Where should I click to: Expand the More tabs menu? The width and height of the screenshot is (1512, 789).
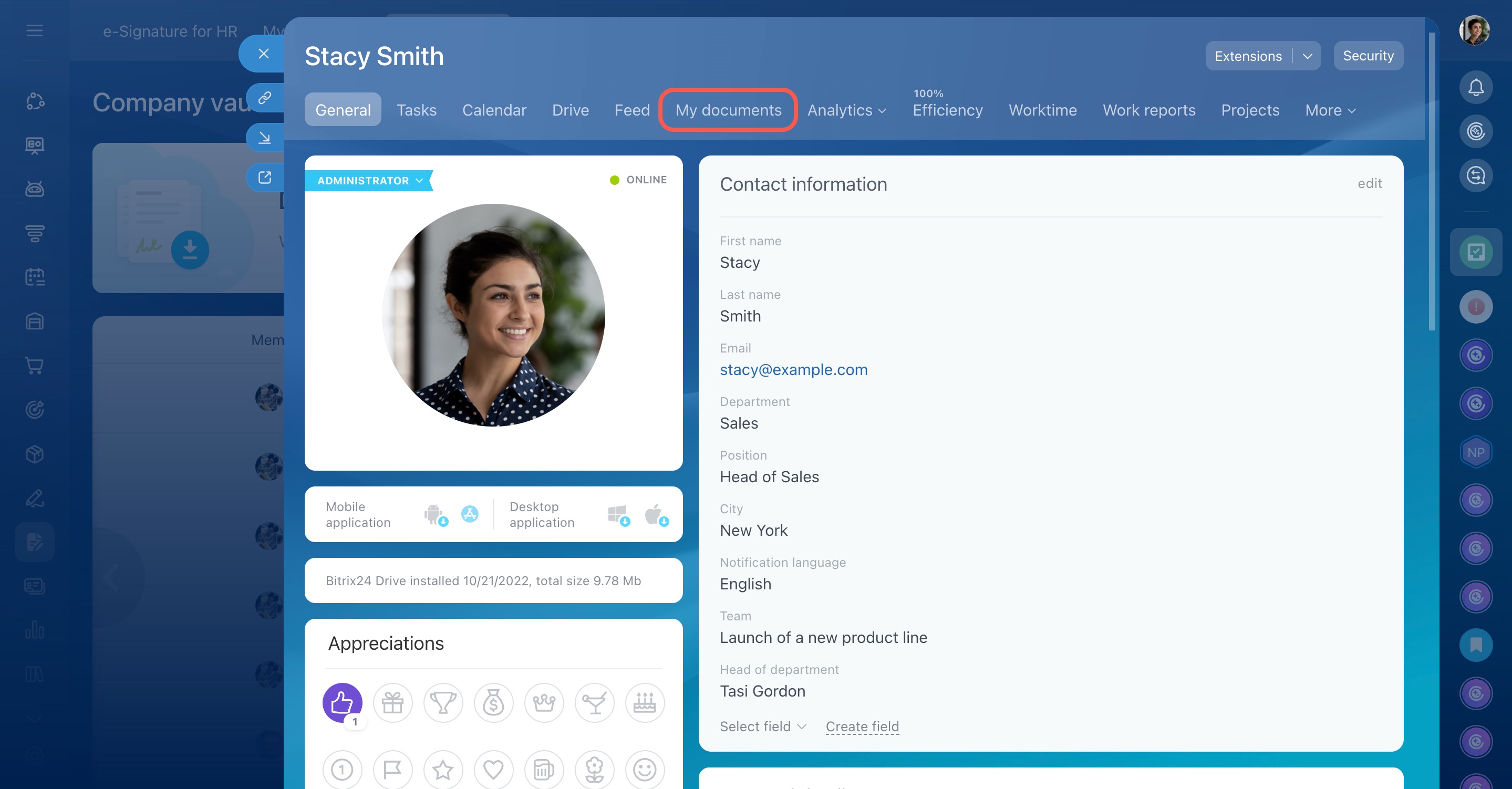coord(1331,110)
